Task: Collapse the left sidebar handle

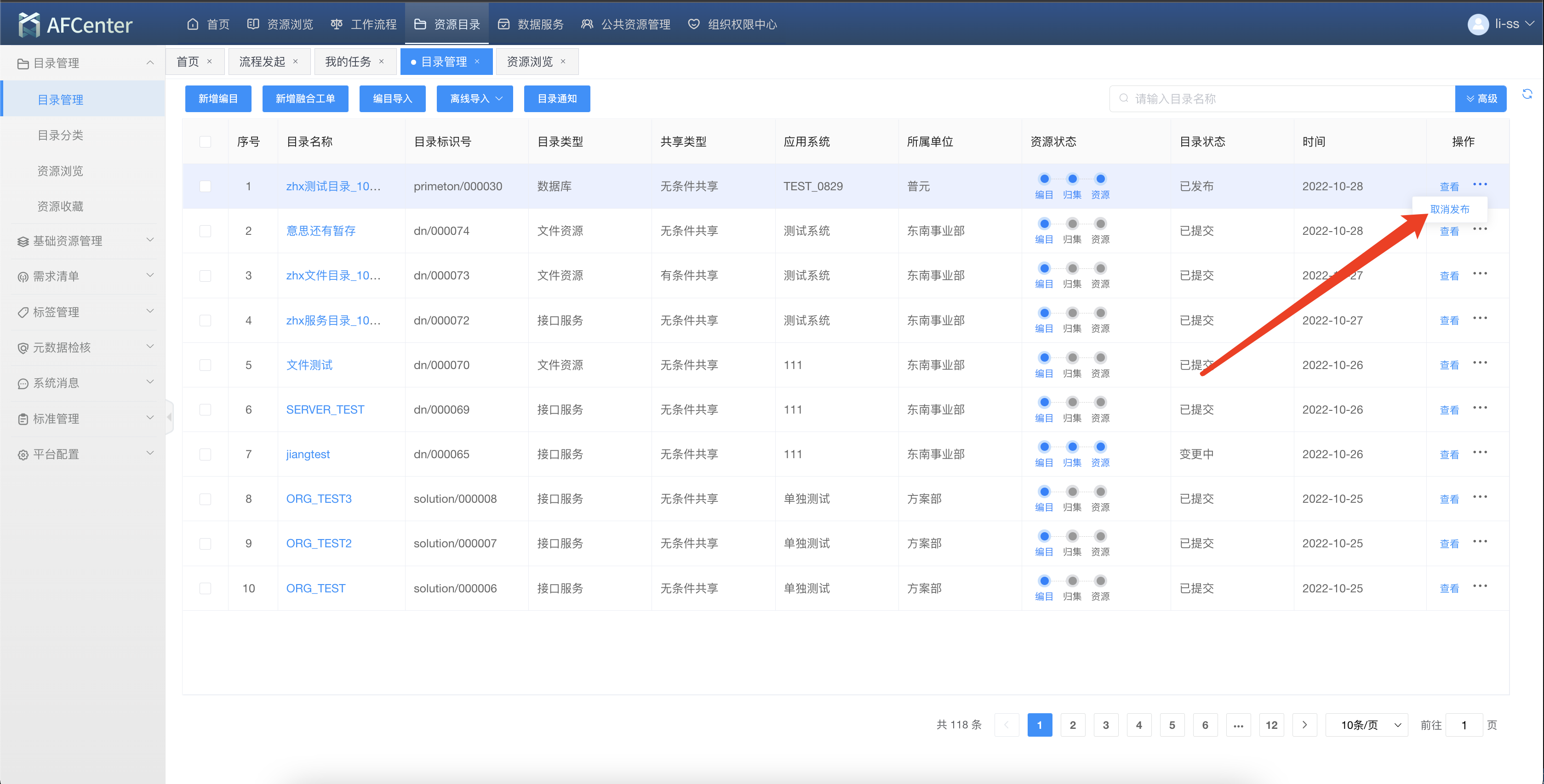Action: (x=169, y=417)
